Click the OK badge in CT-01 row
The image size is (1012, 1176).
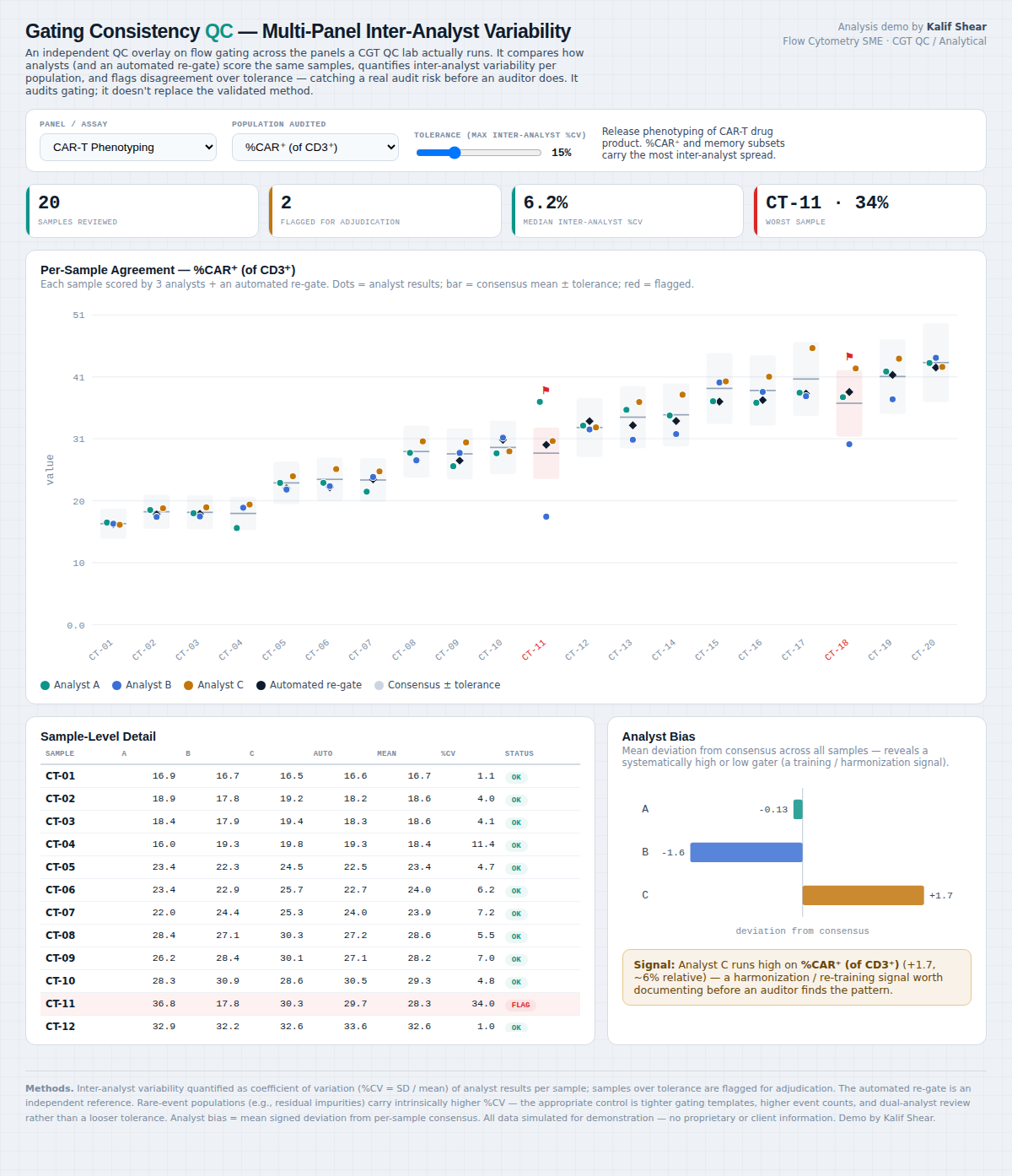(x=516, y=777)
